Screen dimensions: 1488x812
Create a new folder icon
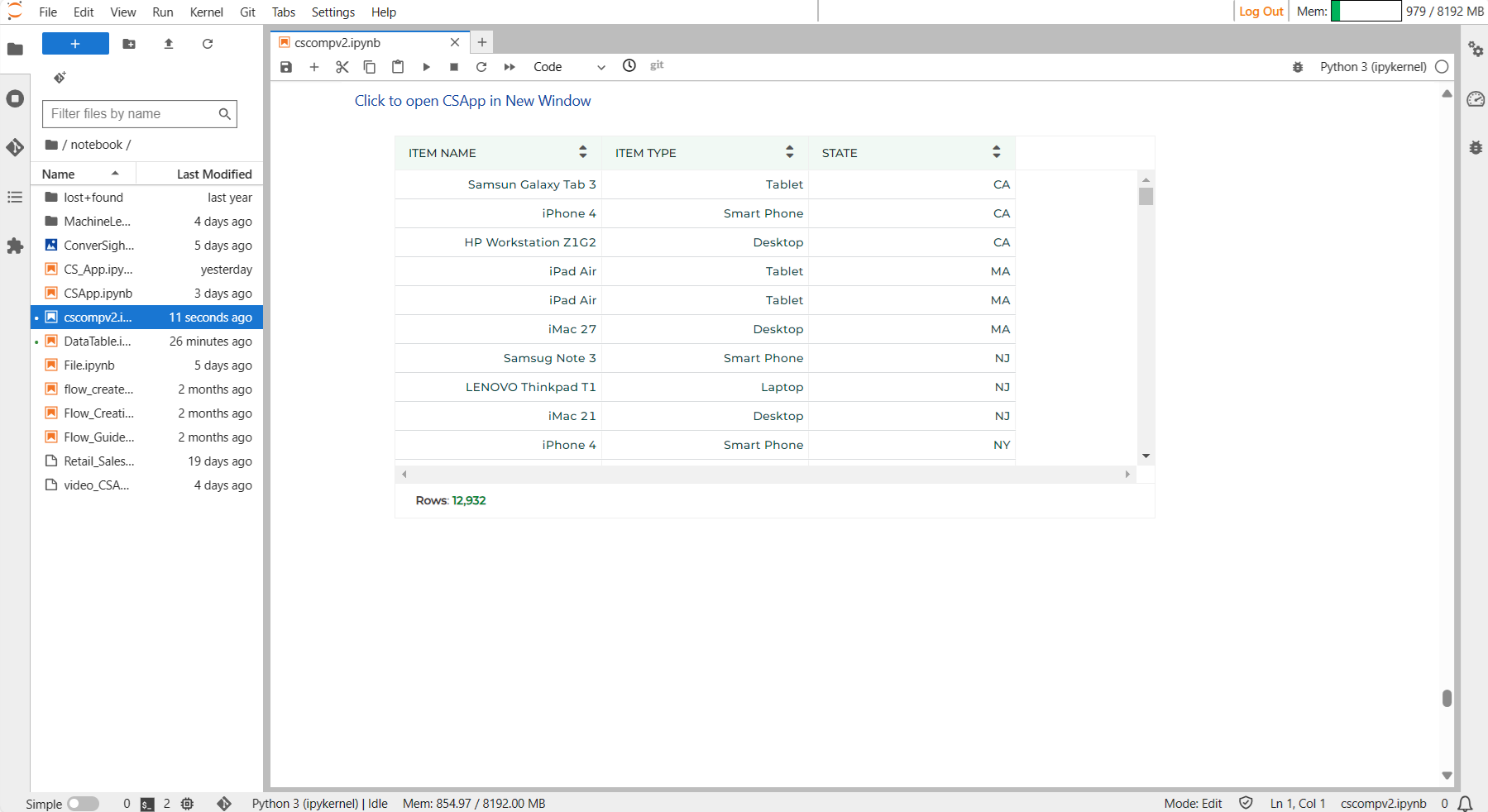129,44
